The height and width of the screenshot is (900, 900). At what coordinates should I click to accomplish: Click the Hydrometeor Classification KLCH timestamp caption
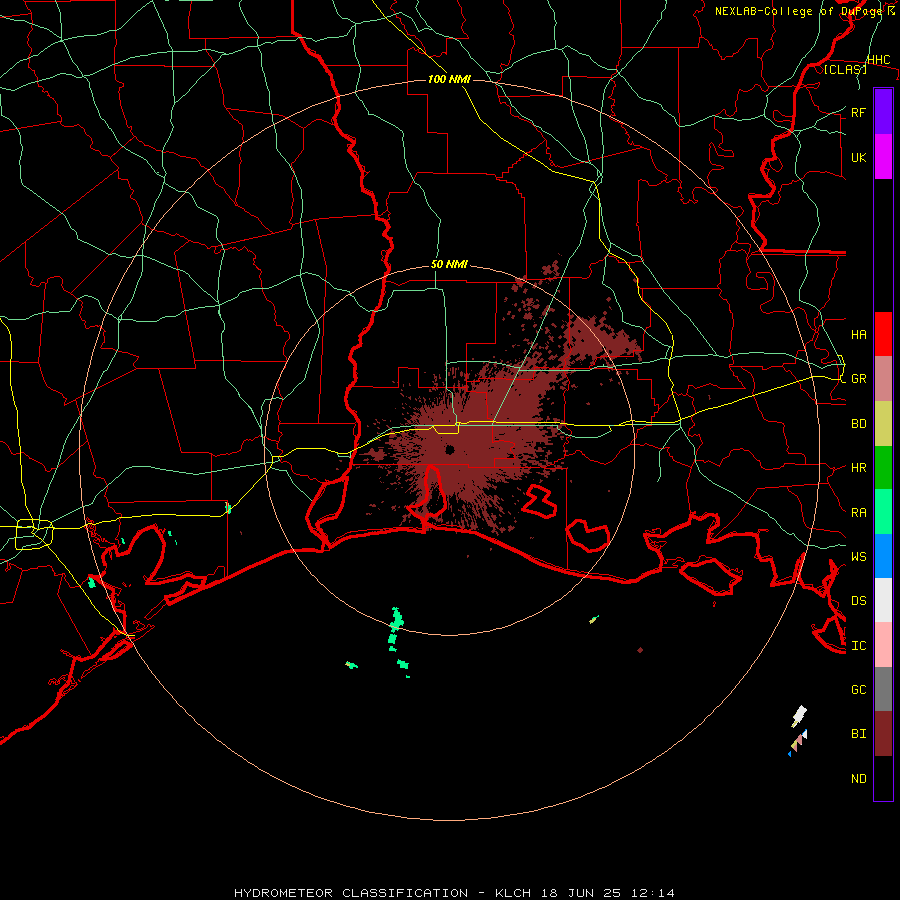click(454, 893)
